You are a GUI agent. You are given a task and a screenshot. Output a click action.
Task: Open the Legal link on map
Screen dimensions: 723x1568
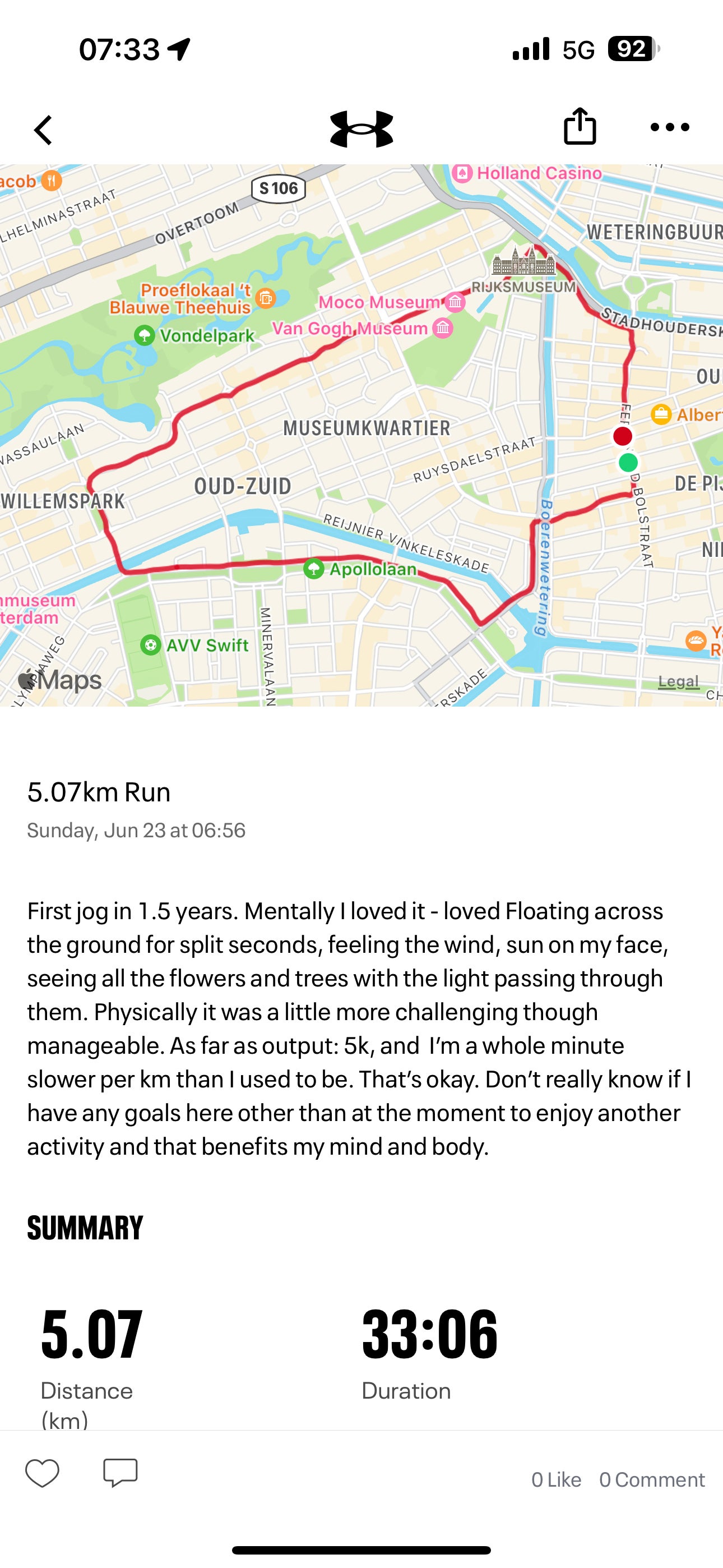pos(679,681)
